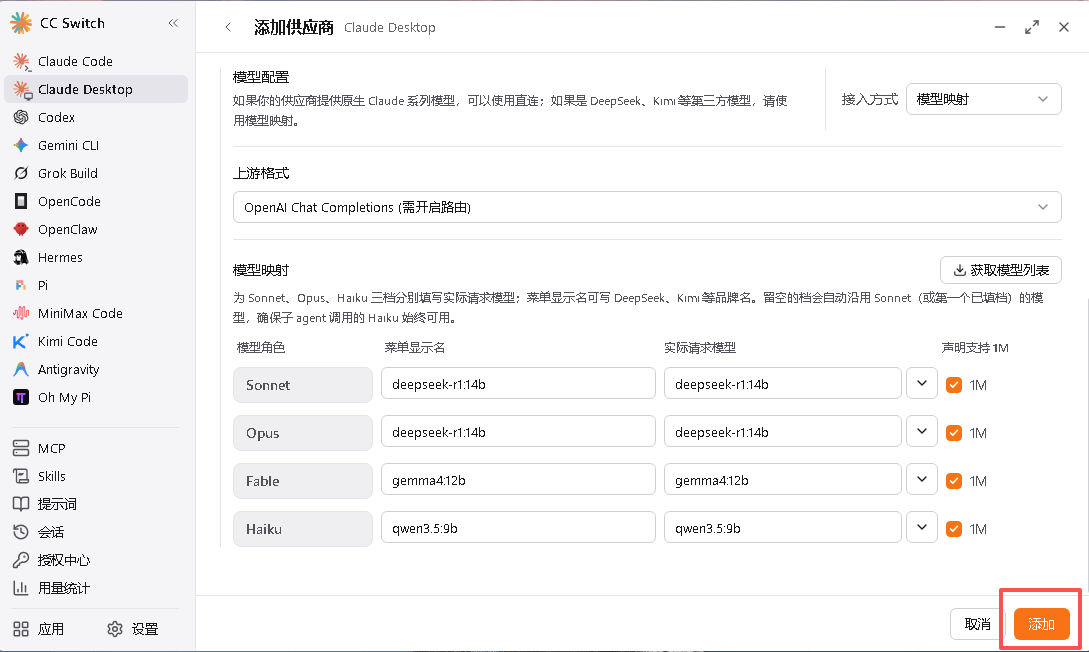1089x652 pixels.
Task: Select the Claude Code icon in sidebar
Action: click(x=22, y=62)
